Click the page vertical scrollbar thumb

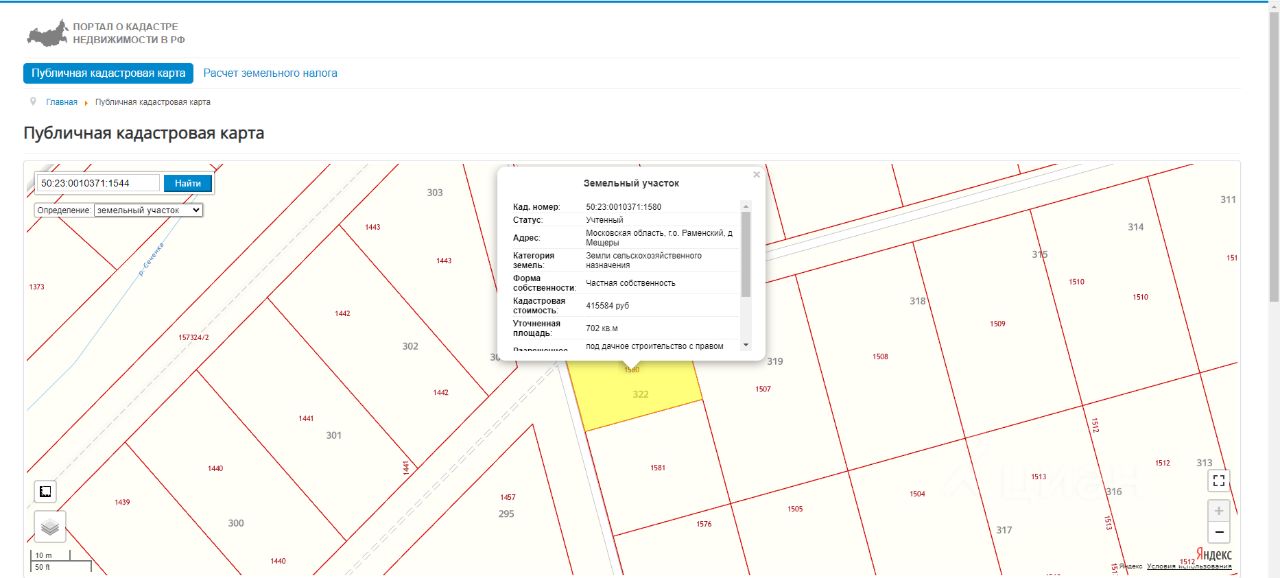(x=1273, y=157)
